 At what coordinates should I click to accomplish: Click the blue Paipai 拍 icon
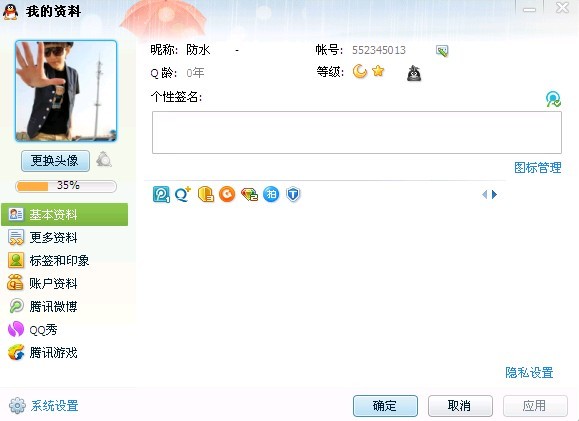271,194
